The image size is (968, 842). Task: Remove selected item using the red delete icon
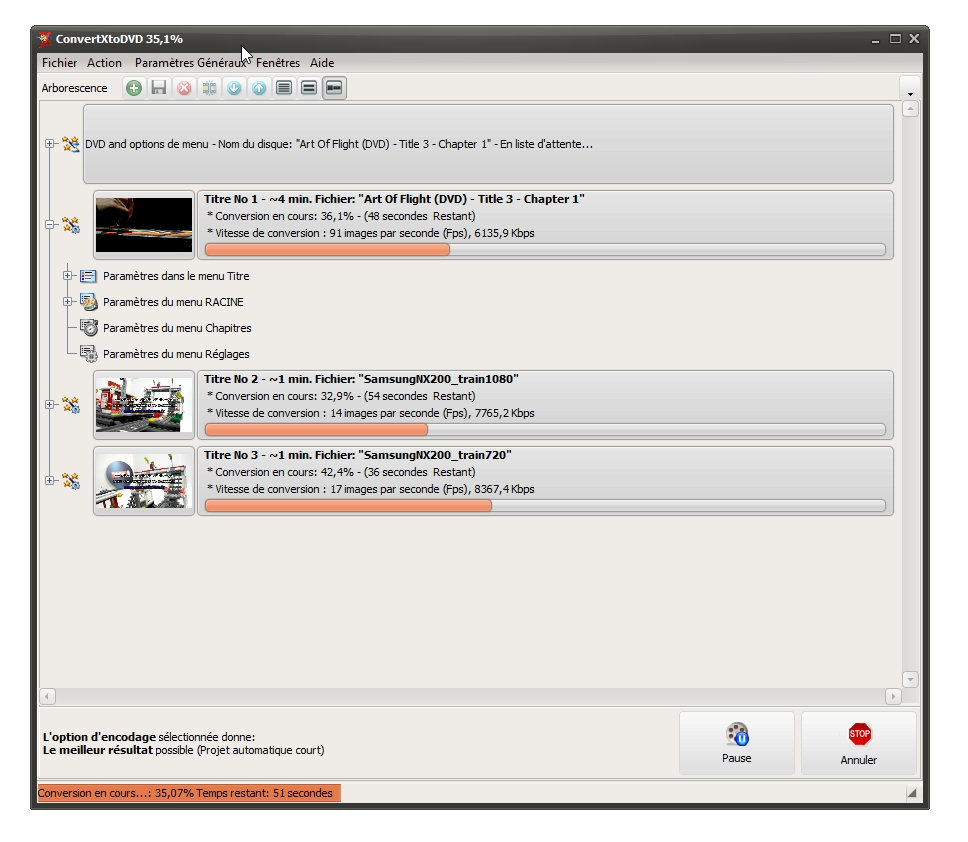click(183, 88)
